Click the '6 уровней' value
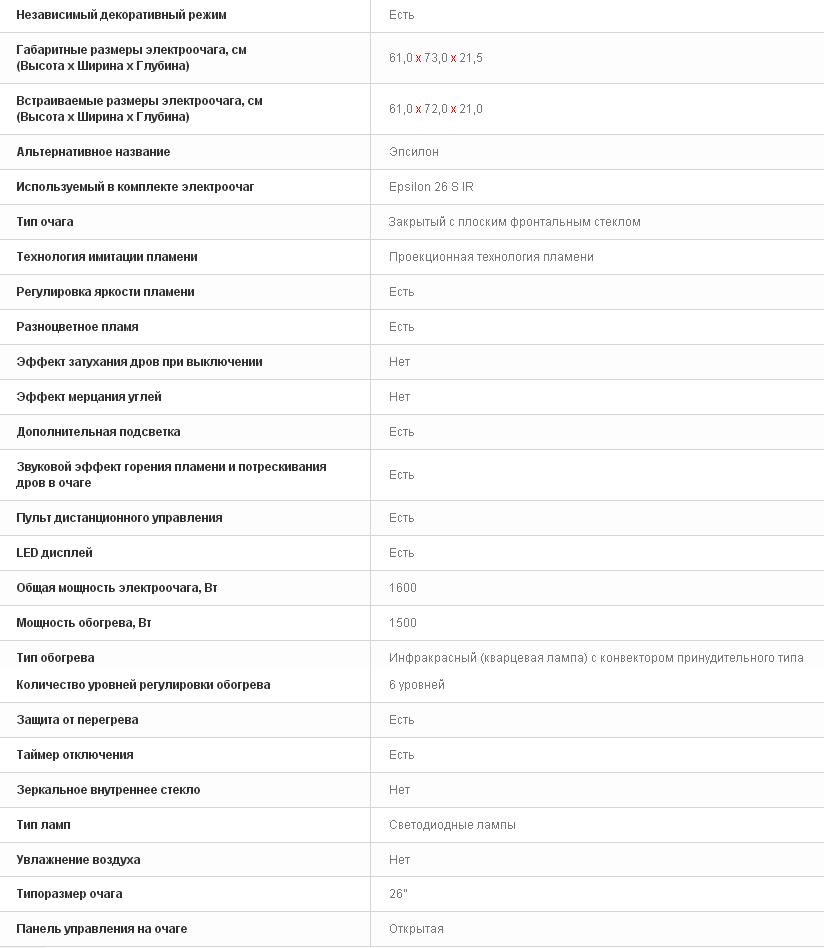The image size is (824, 948). [417, 685]
